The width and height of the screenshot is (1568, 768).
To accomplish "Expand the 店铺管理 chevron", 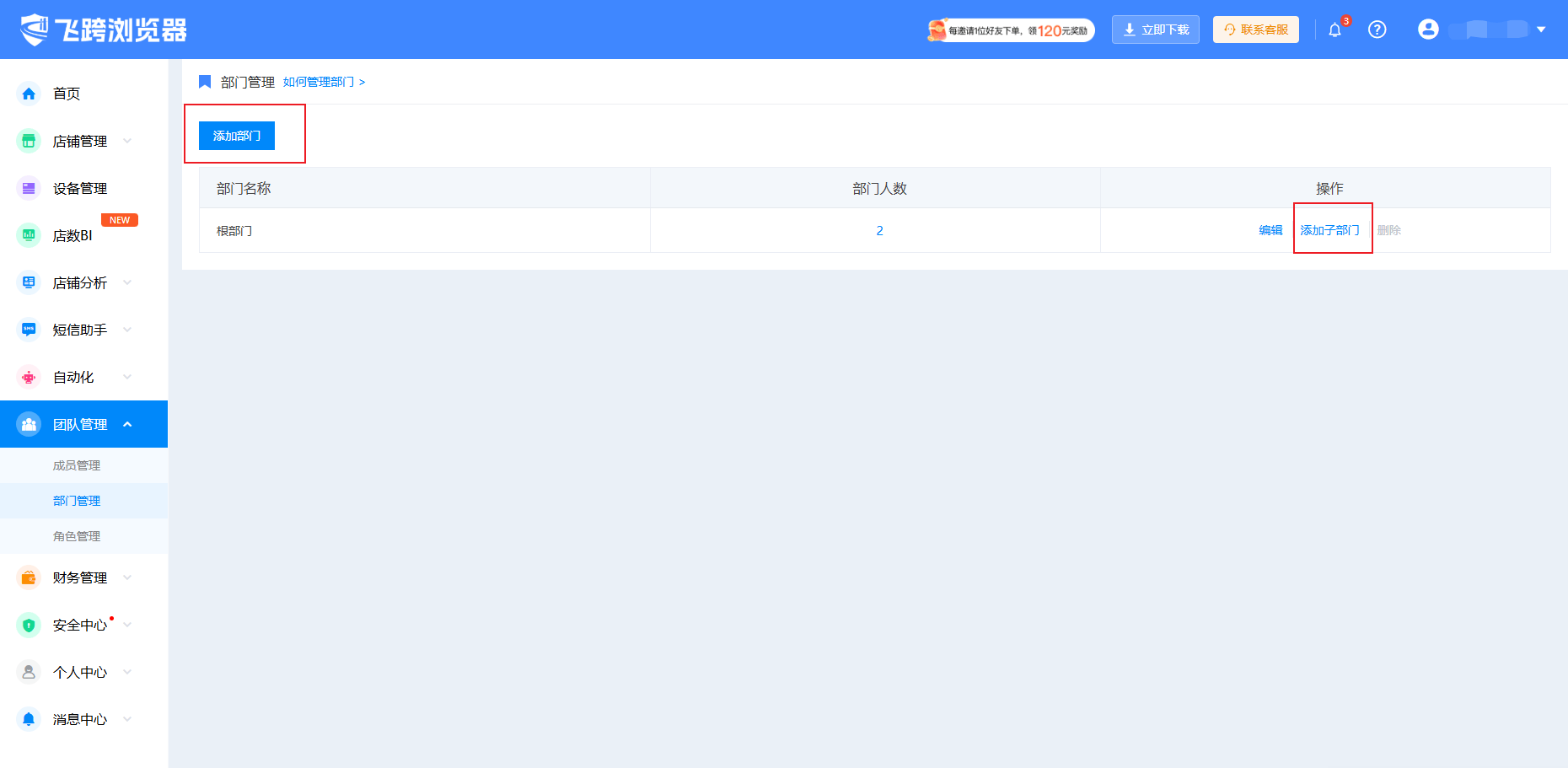I will 127,141.
